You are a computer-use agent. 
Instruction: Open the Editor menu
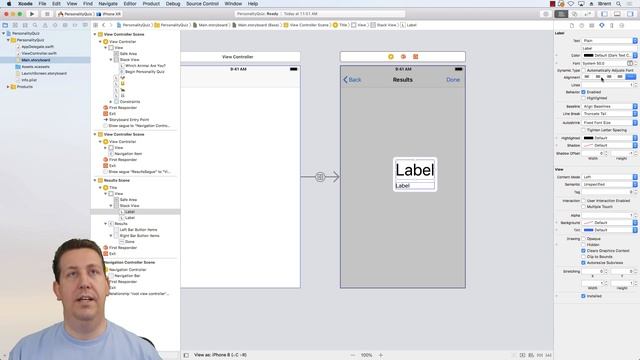pos(130,4)
